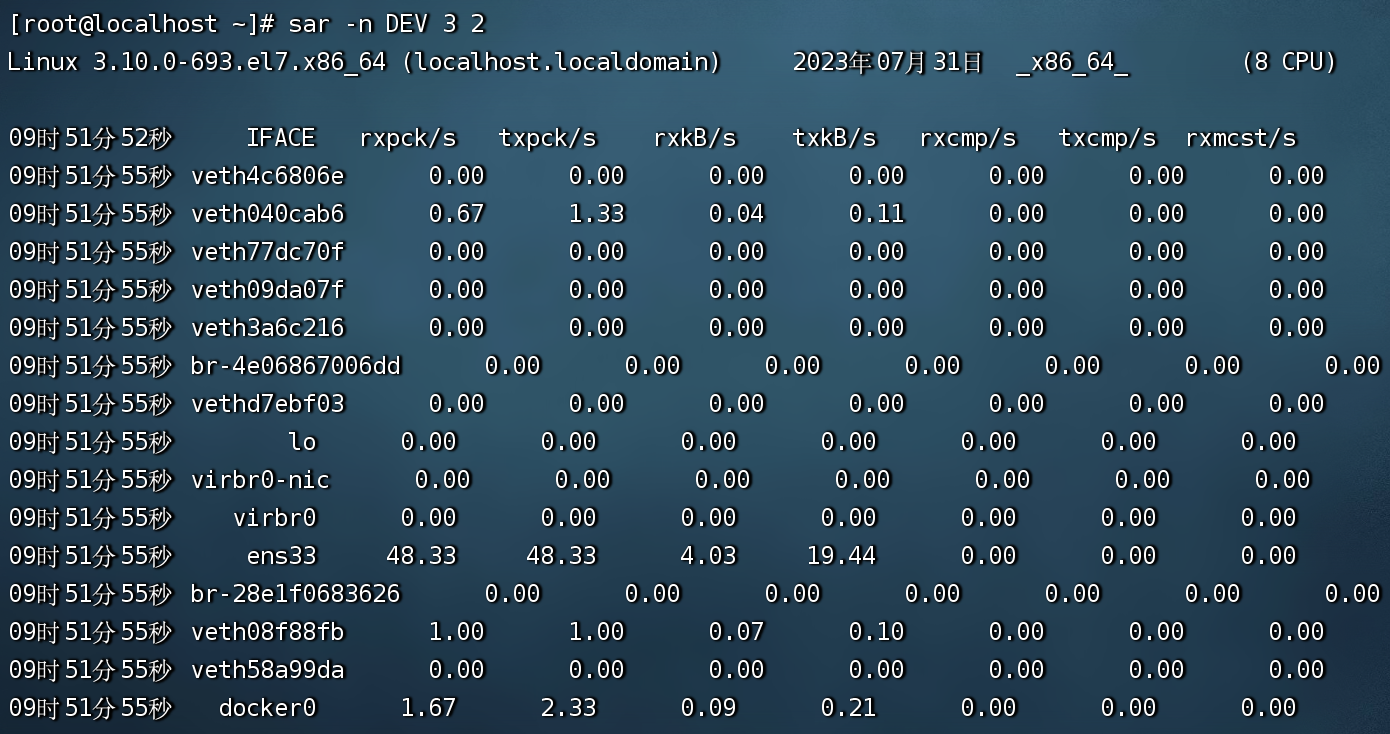Select the architecture label _x86_64_
This screenshot has height=734, width=1390.
1072,62
